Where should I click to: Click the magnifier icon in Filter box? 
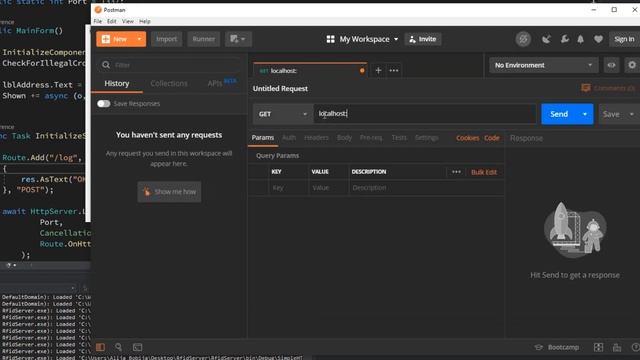(x=106, y=65)
